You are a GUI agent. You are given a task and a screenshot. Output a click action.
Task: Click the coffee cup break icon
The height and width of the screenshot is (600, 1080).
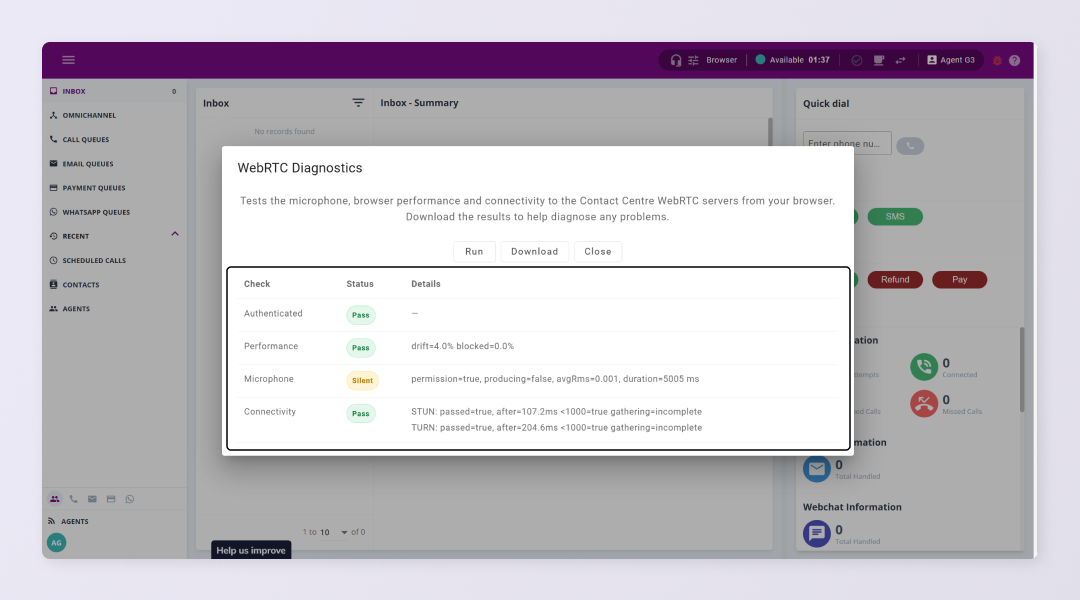[878, 60]
